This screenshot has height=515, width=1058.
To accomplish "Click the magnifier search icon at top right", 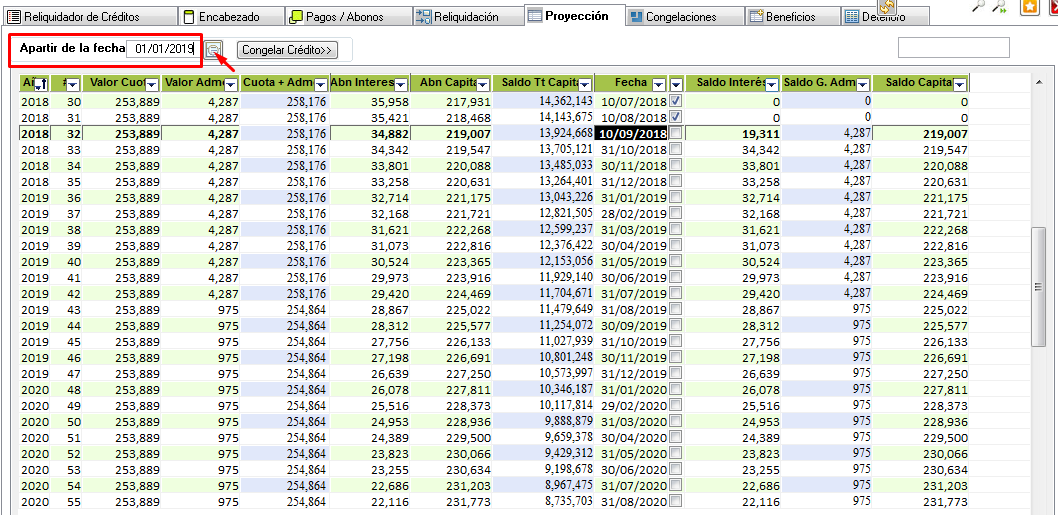I will 979,6.
